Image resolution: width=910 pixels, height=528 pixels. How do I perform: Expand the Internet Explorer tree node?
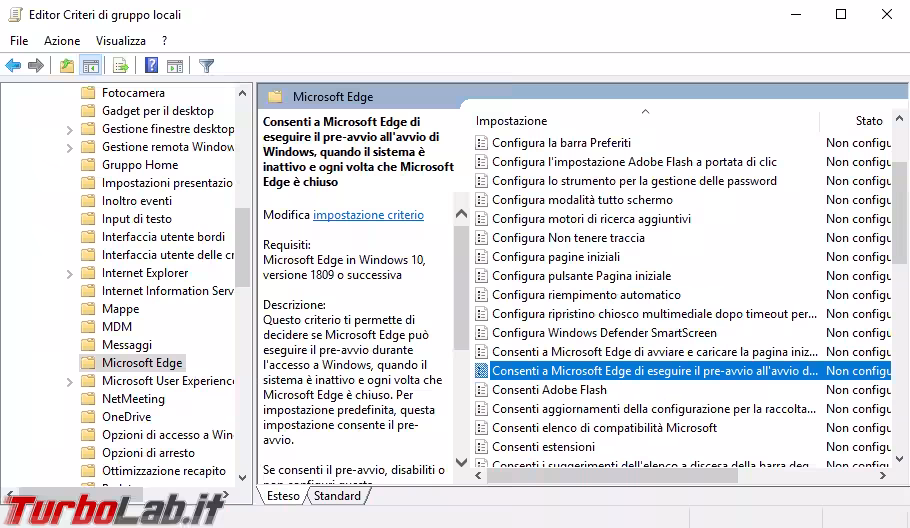click(69, 273)
